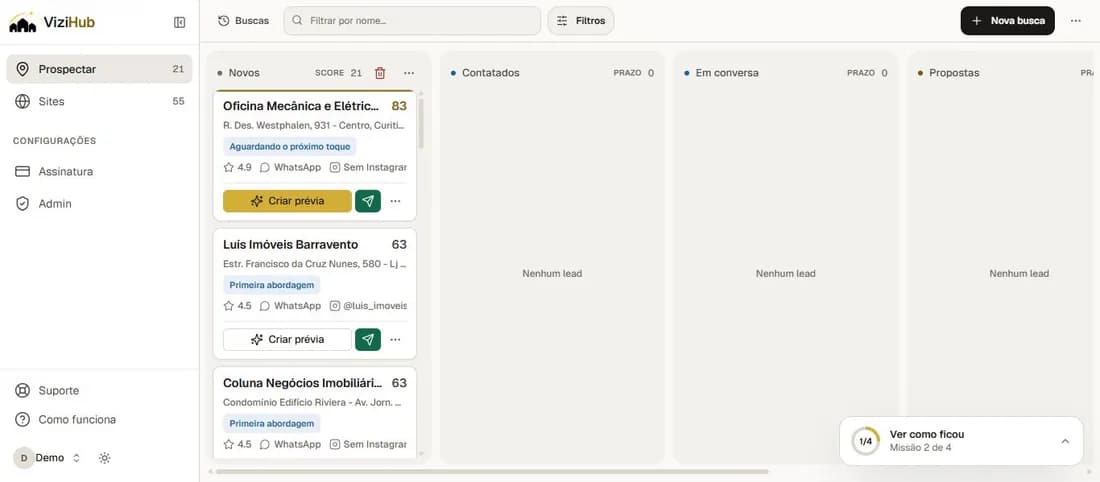The height and width of the screenshot is (482, 1100).
Task: Click the horizontal board scrollbar
Action: pyautogui.click(x=492, y=471)
